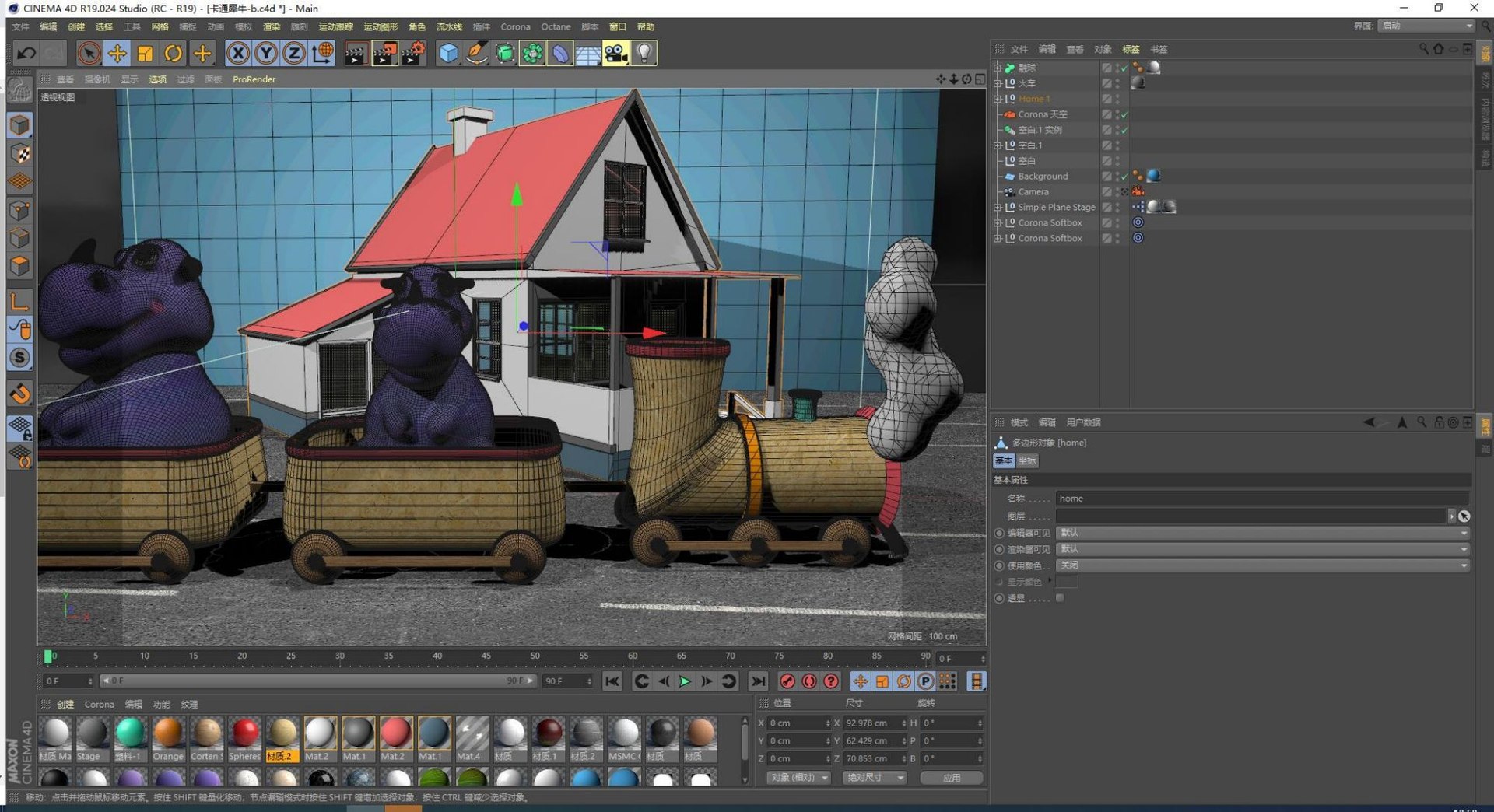Toggle the Z axis lock icon
This screenshot has width=1494, height=812.
tap(293, 53)
